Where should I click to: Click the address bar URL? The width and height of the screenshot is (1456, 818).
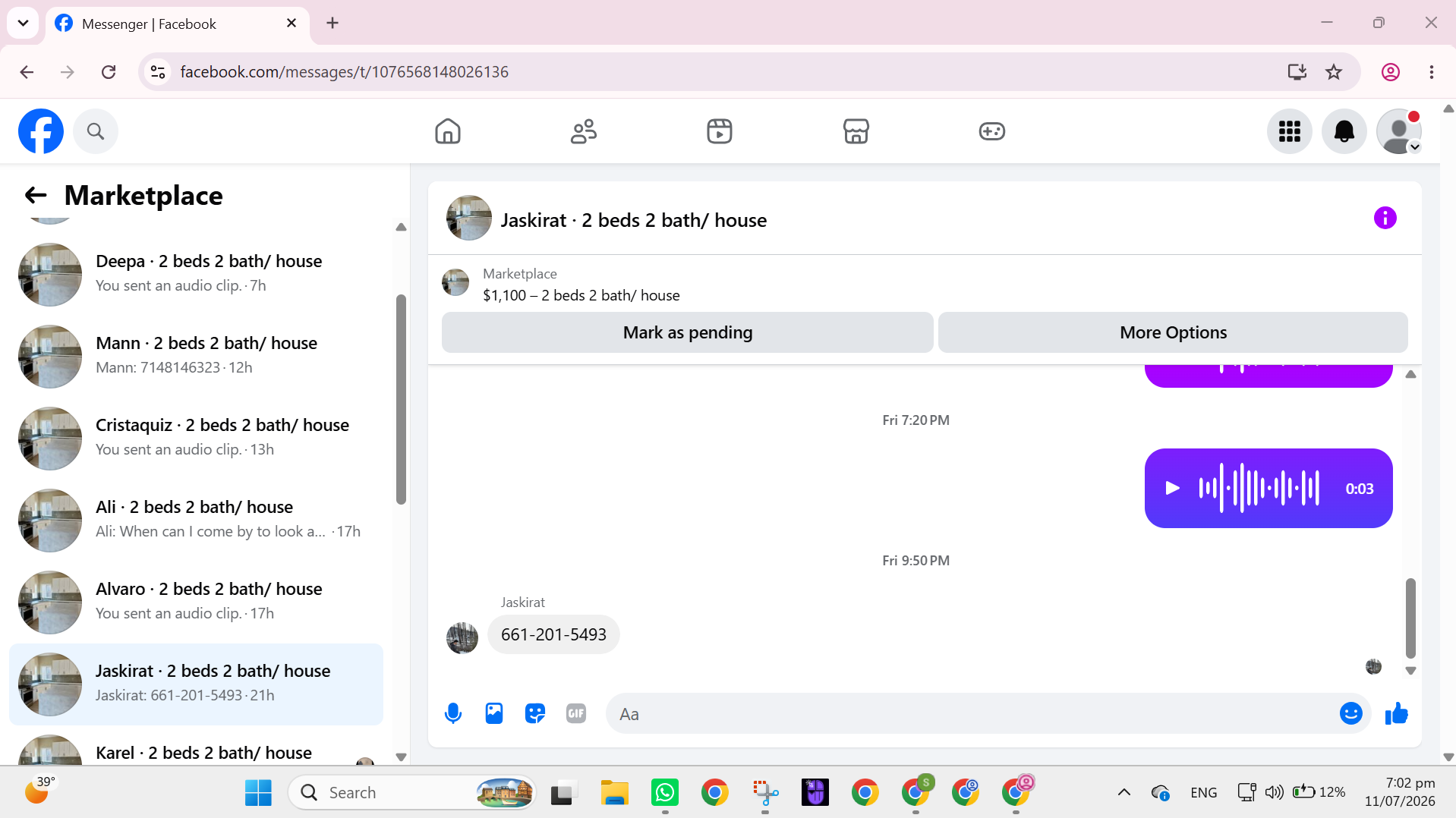click(344, 72)
